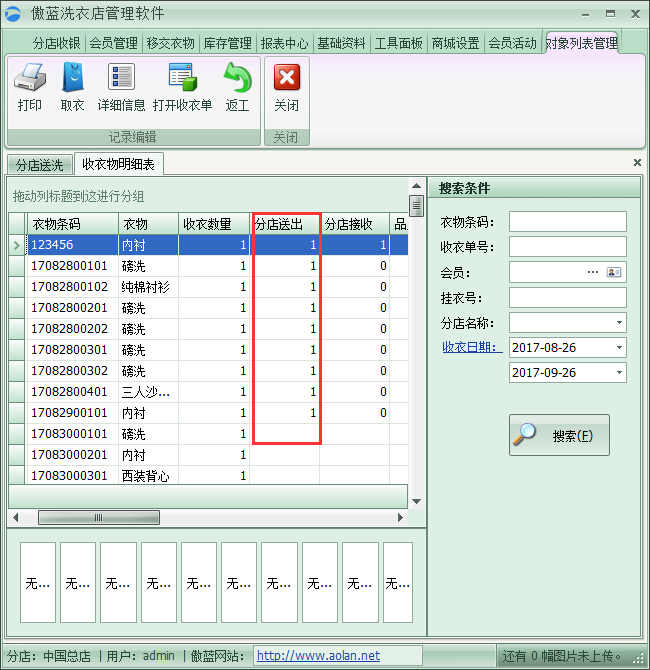650x670 pixels.
Task: Expand the 分店名称 dropdown
Action: [x=619, y=323]
